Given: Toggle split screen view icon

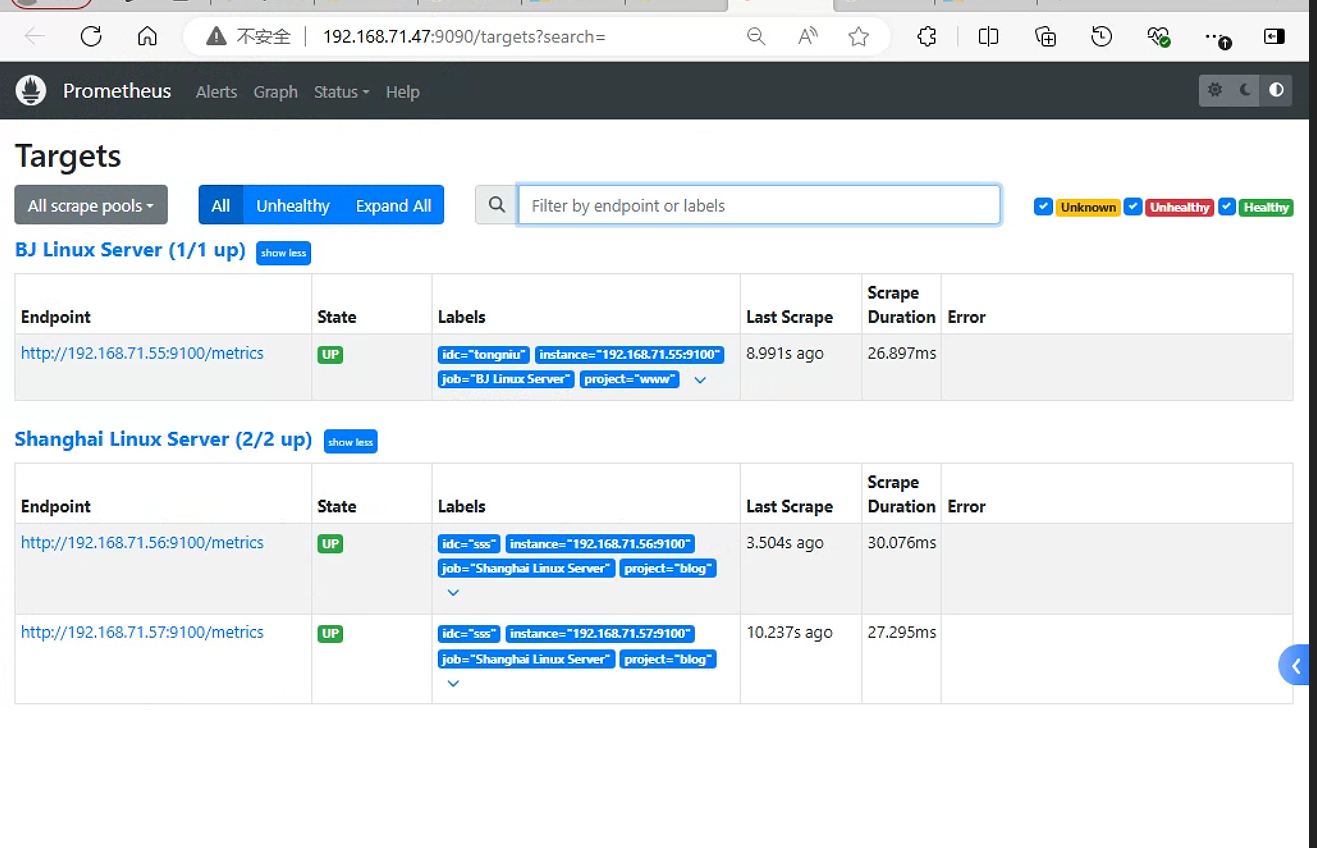Looking at the screenshot, I should (988, 37).
